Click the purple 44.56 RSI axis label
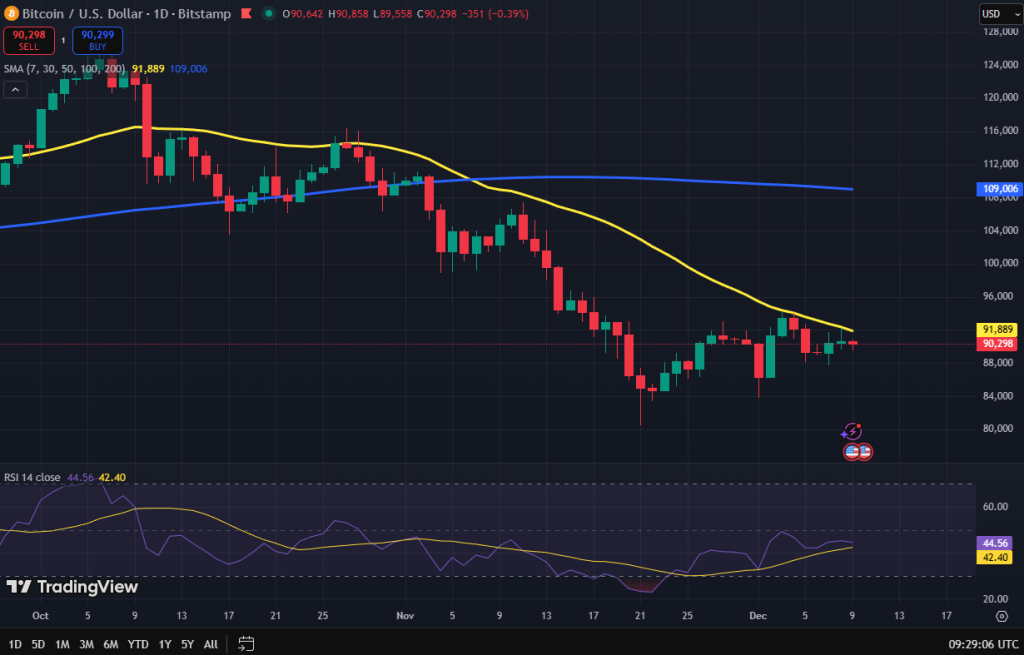The width and height of the screenshot is (1024, 655). click(995, 543)
